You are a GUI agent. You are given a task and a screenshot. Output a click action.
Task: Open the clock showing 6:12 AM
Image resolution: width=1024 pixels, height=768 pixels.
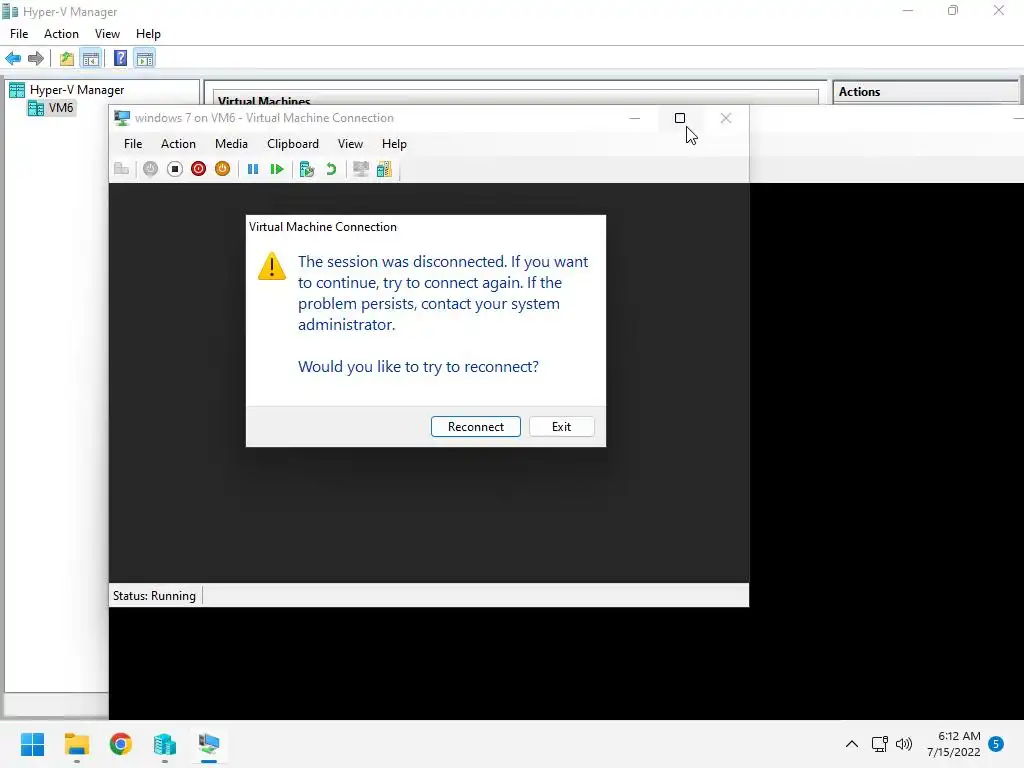click(x=953, y=744)
